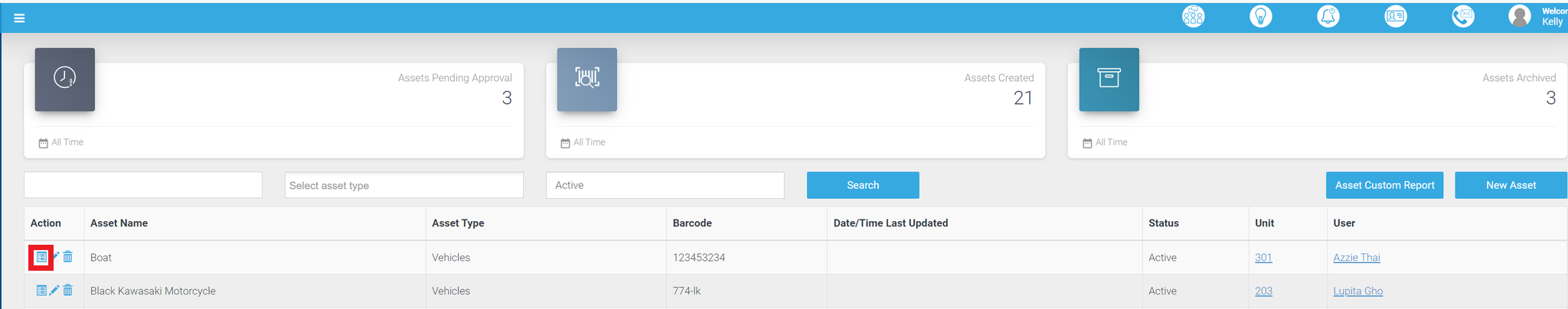Image resolution: width=1568 pixels, height=309 pixels.
Task: View details of the Black Kawasaki Motorcycle
Action: click(x=41, y=291)
